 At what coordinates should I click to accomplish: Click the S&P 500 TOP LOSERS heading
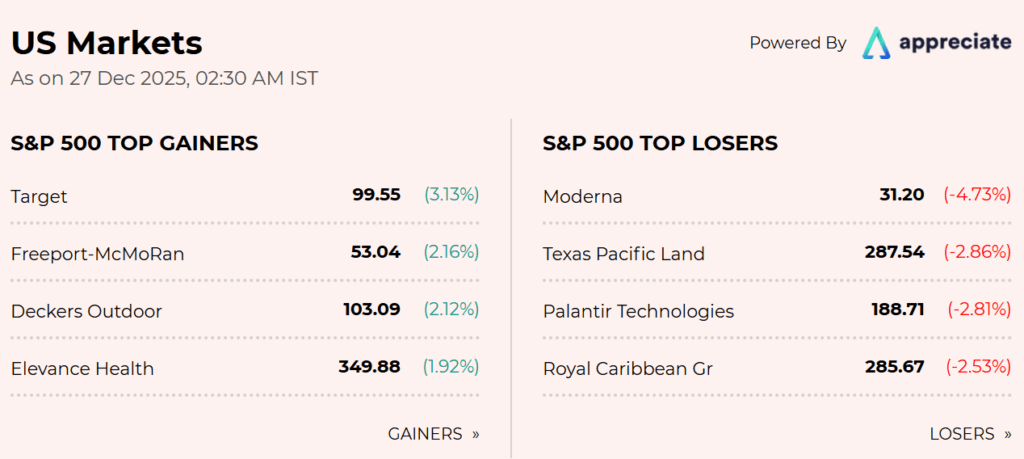(x=660, y=143)
